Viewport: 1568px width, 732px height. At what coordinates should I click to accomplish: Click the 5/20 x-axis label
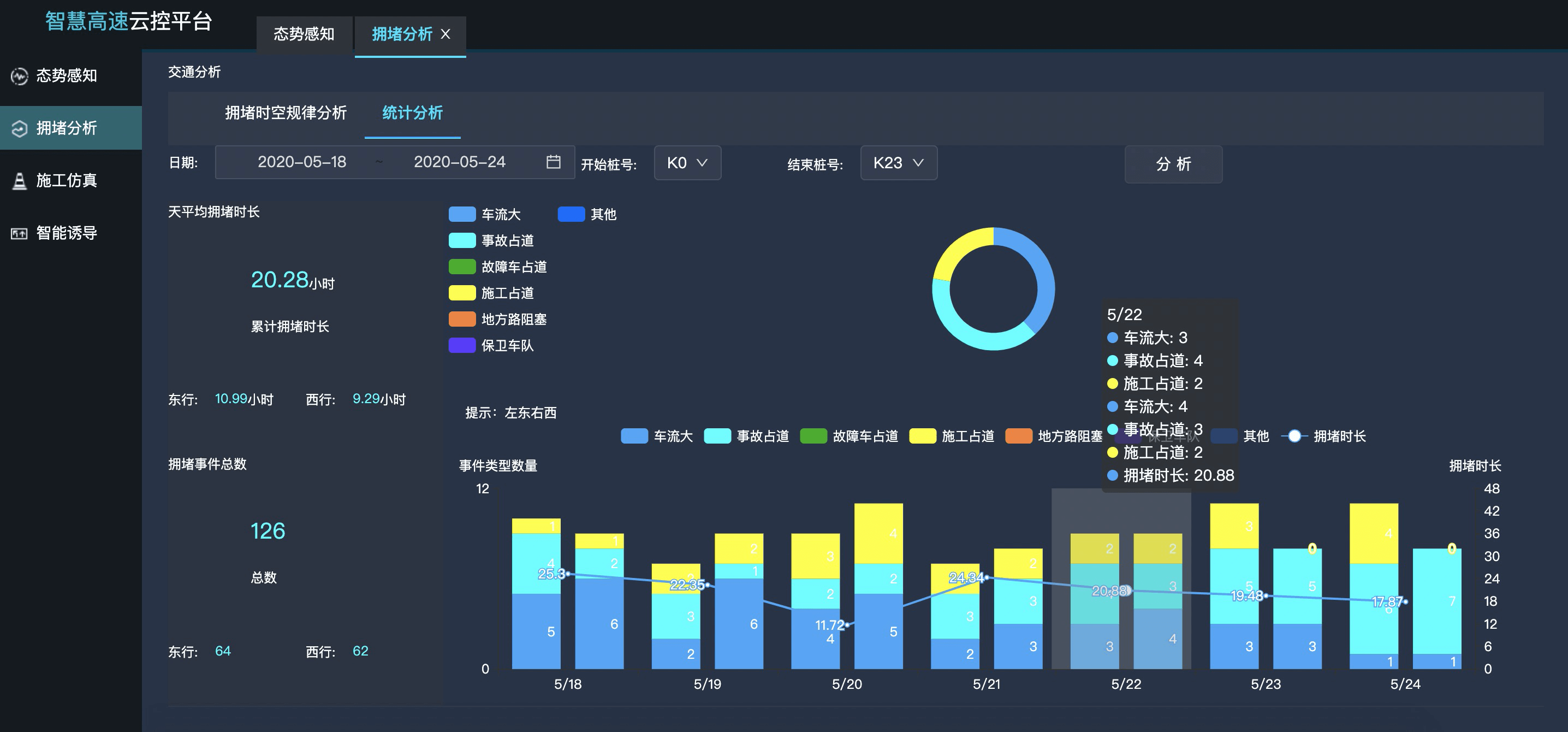(847, 684)
